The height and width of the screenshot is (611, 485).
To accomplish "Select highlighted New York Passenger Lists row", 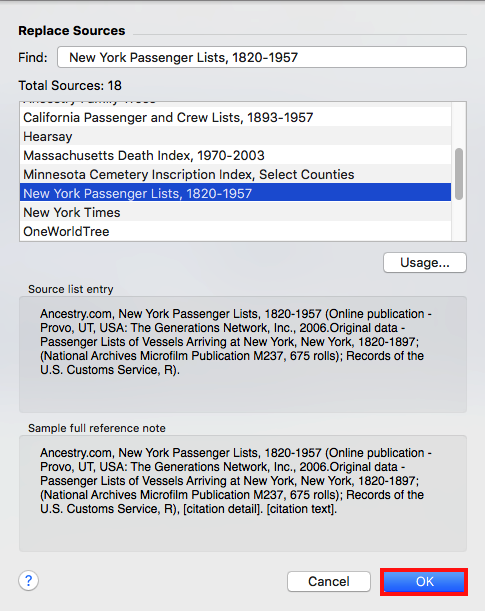I will pos(235,193).
